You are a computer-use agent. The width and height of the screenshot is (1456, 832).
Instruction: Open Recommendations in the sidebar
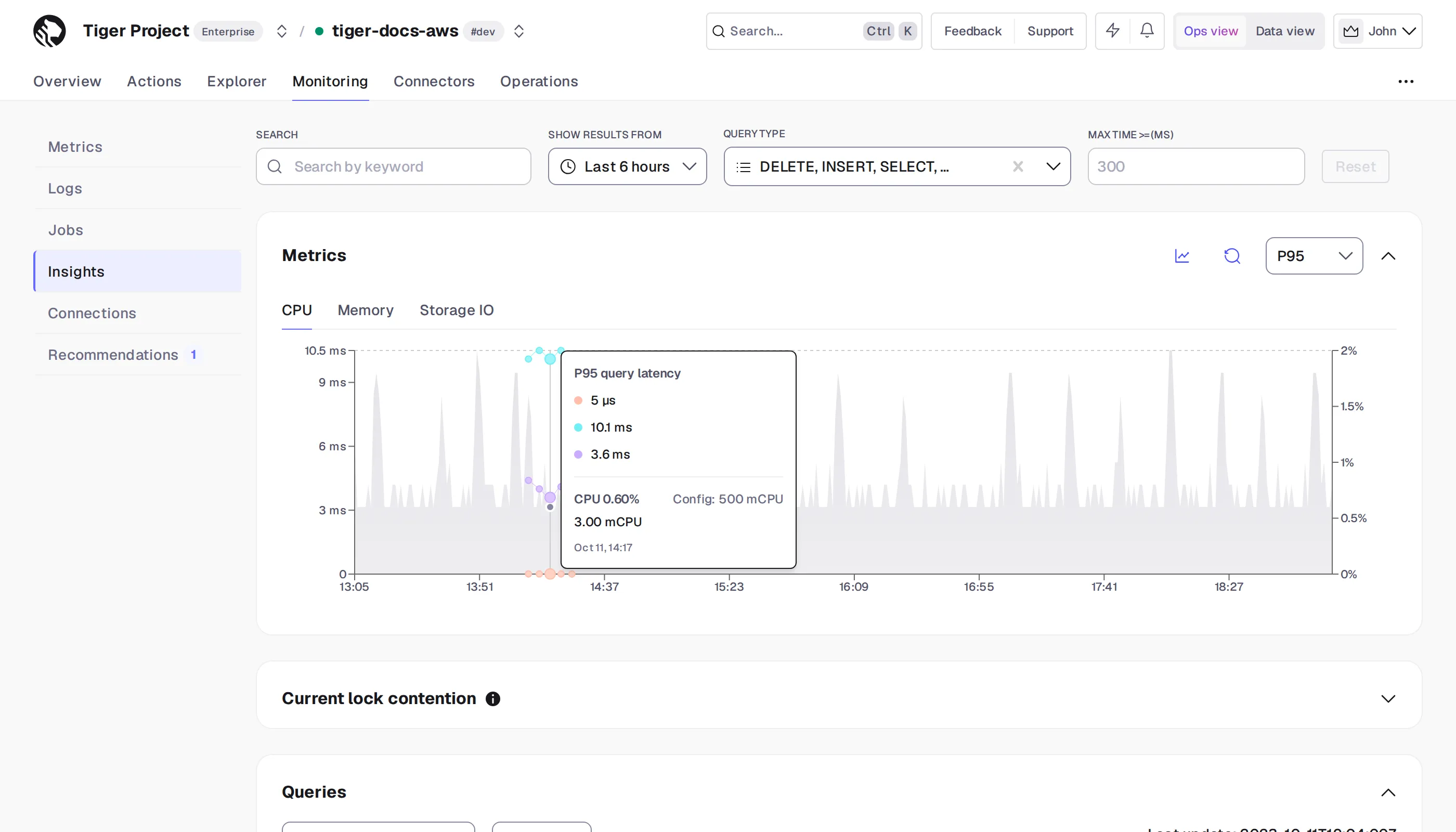[x=138, y=355]
